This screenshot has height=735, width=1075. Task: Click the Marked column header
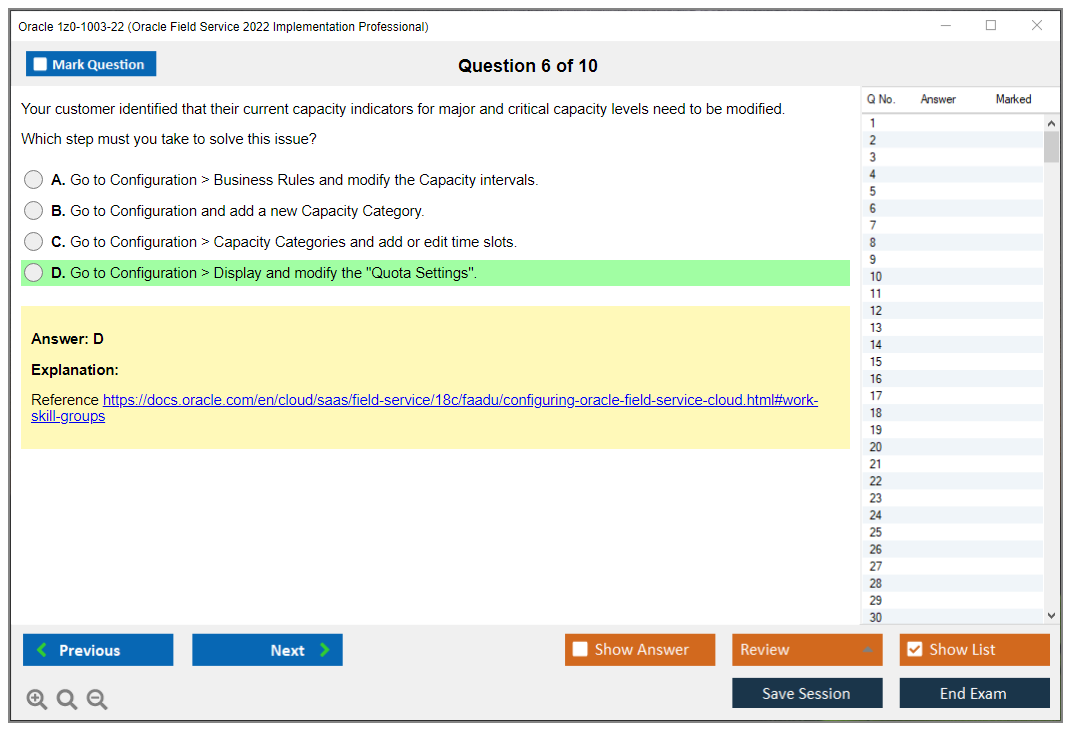1013,99
